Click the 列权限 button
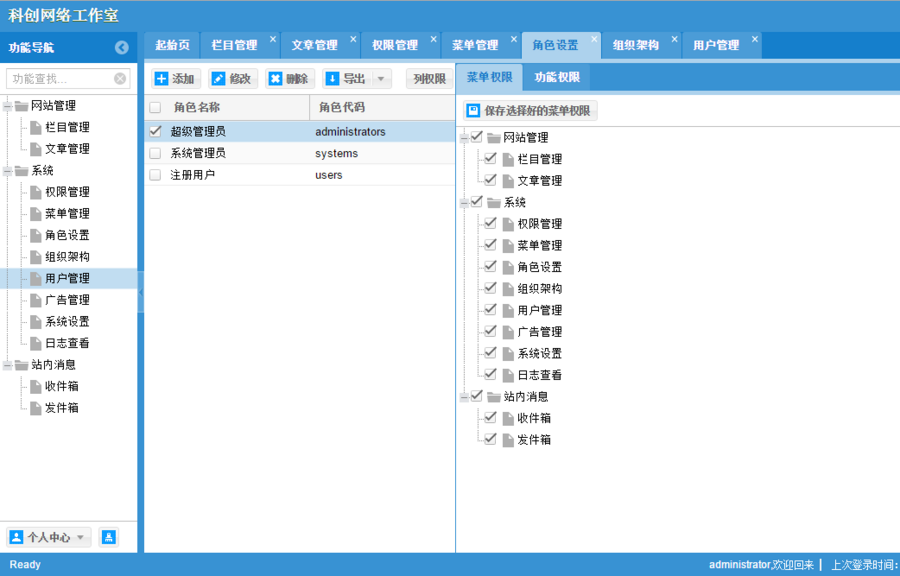Viewport: 900px width, 576px height. point(429,79)
